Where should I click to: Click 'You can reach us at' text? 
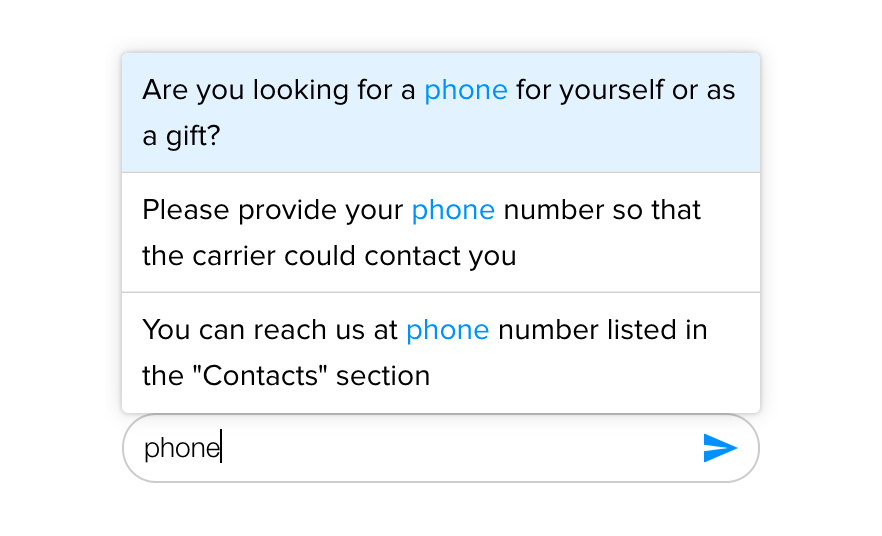pos(270,330)
